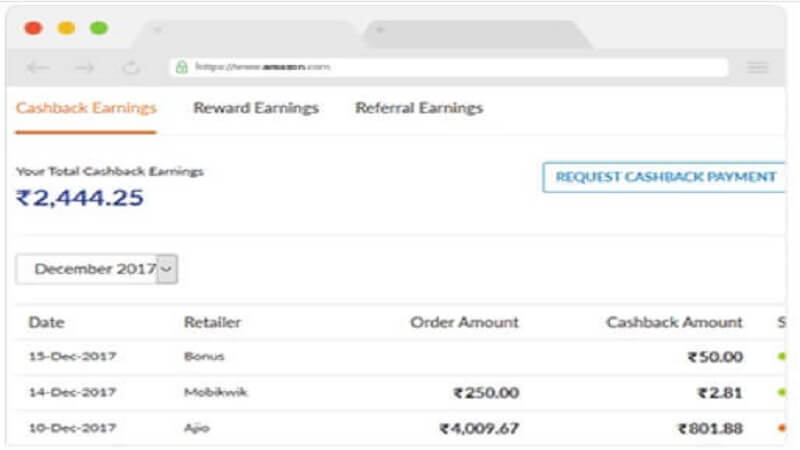
Task: Click the Order Amount column header
Action: (x=465, y=322)
